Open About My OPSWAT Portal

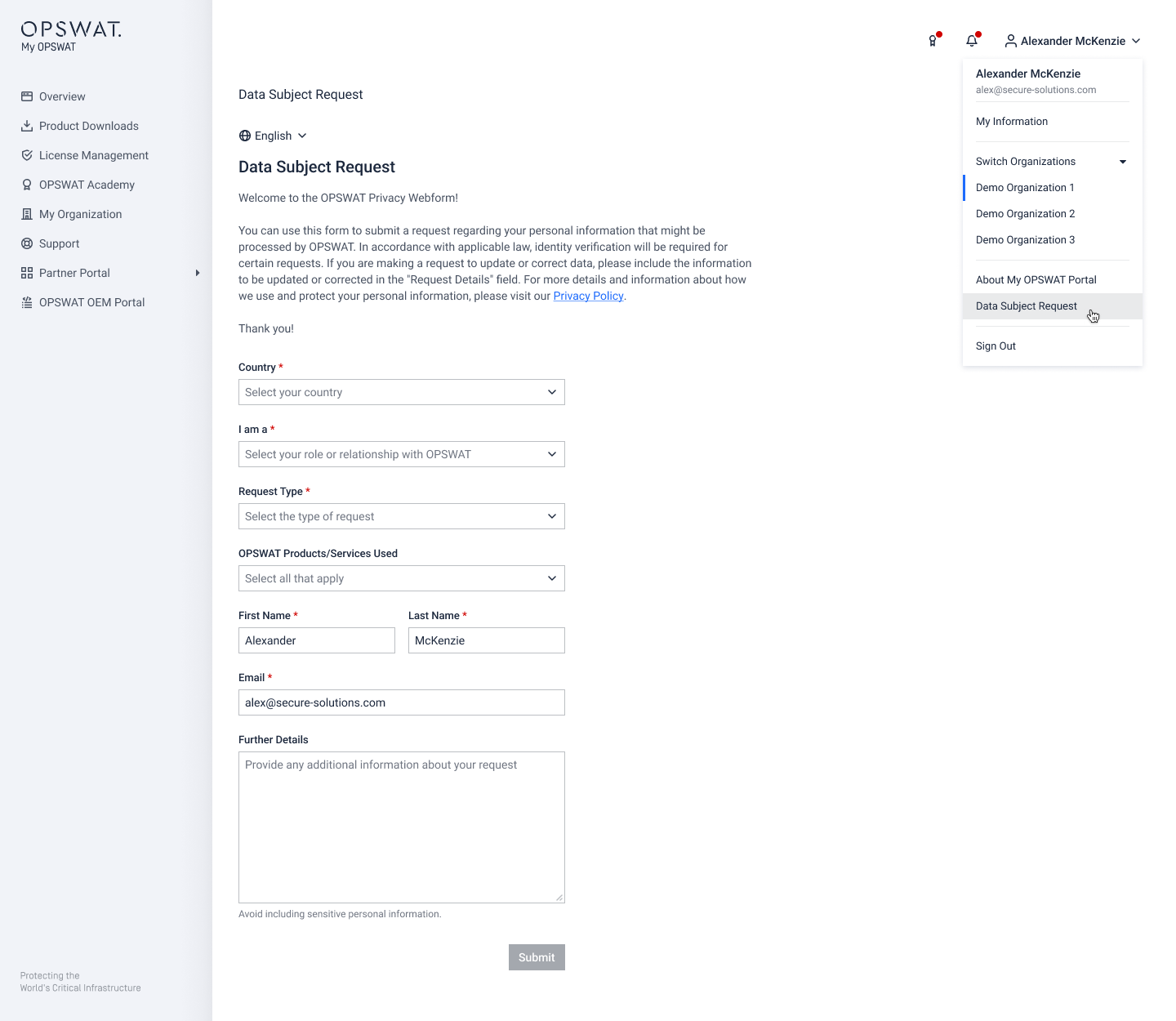coord(1036,280)
